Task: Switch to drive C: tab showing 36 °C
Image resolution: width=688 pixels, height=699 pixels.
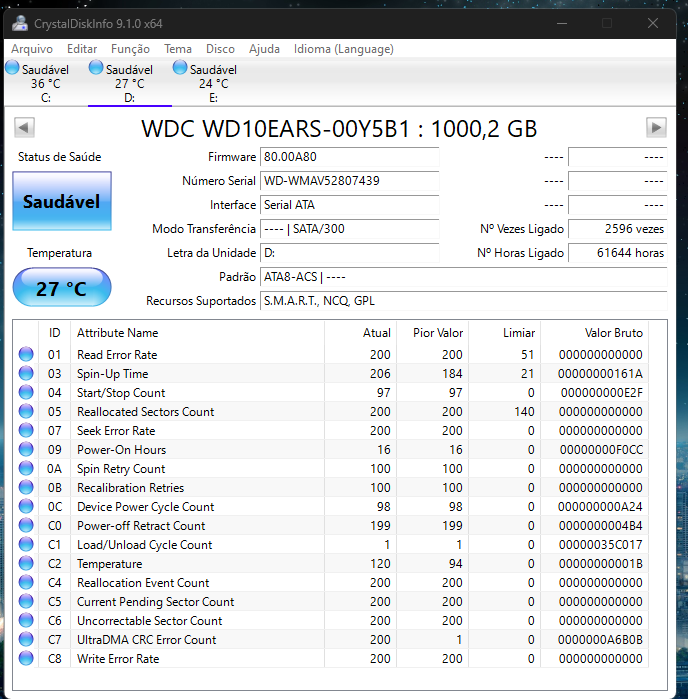Action: (45, 83)
